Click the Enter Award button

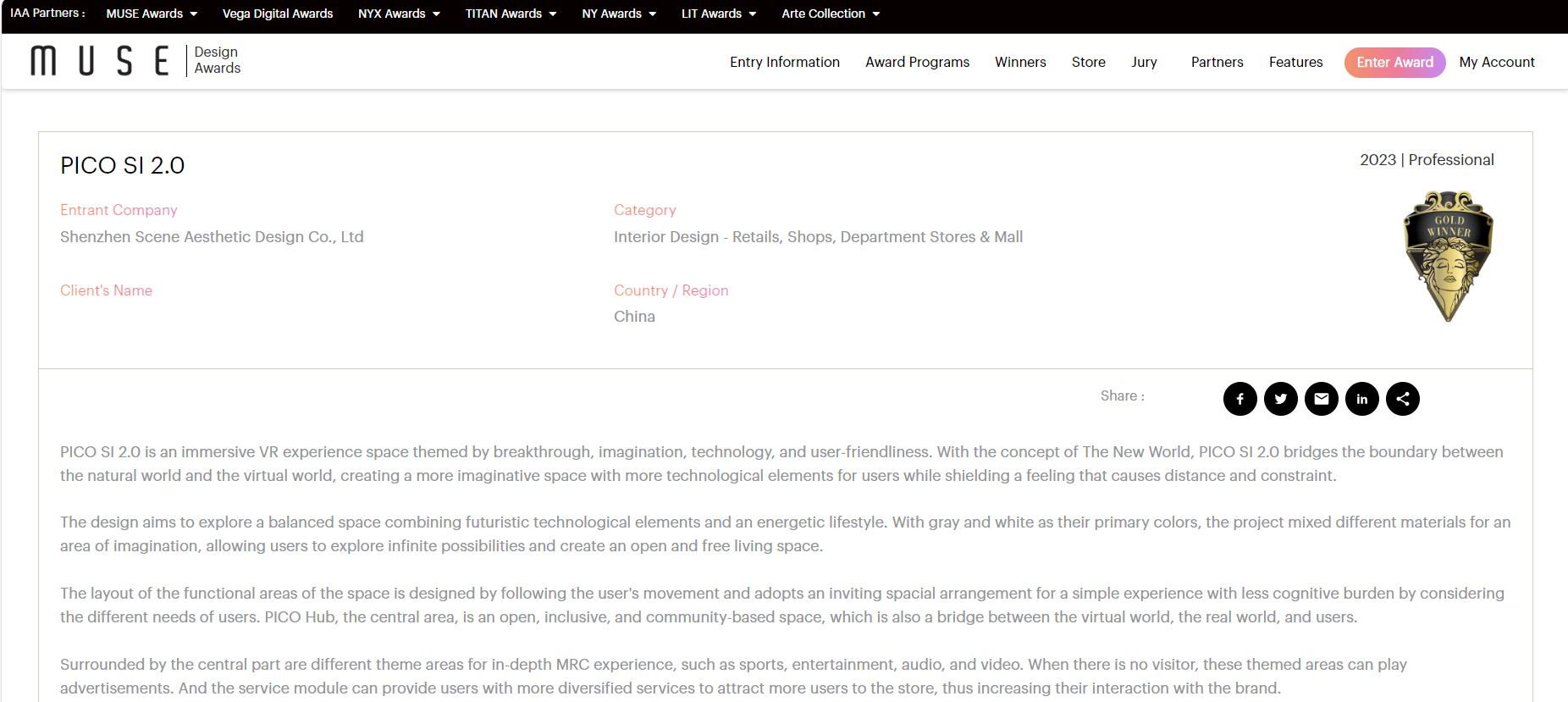[1394, 62]
